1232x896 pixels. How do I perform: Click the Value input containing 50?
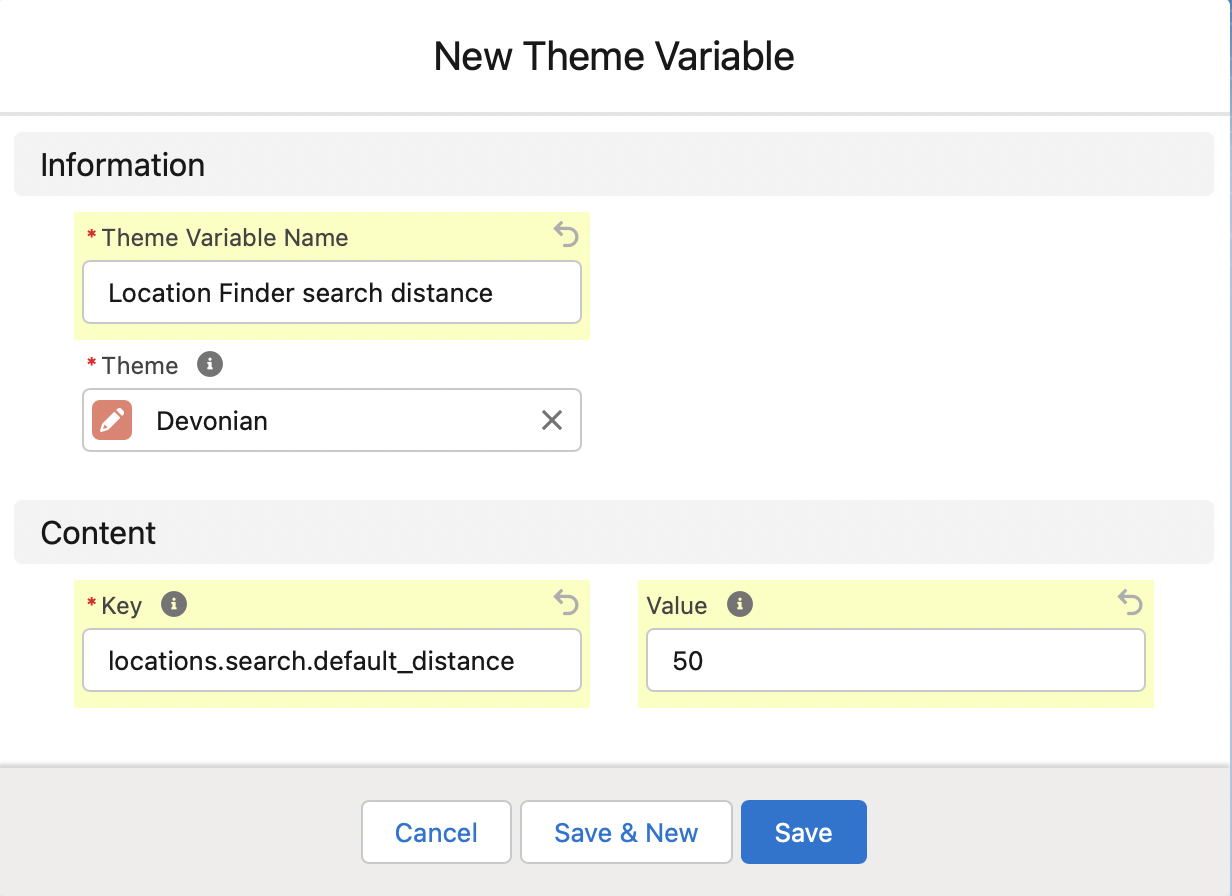(895, 660)
